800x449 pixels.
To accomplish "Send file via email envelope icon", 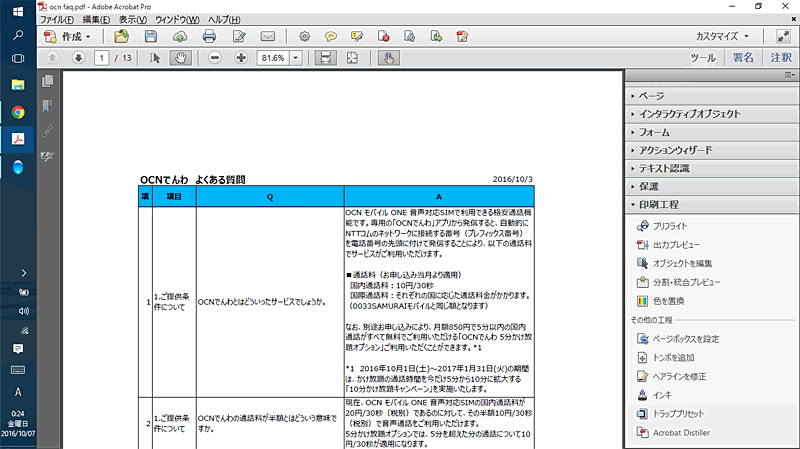I will pyautogui.click(x=268, y=37).
